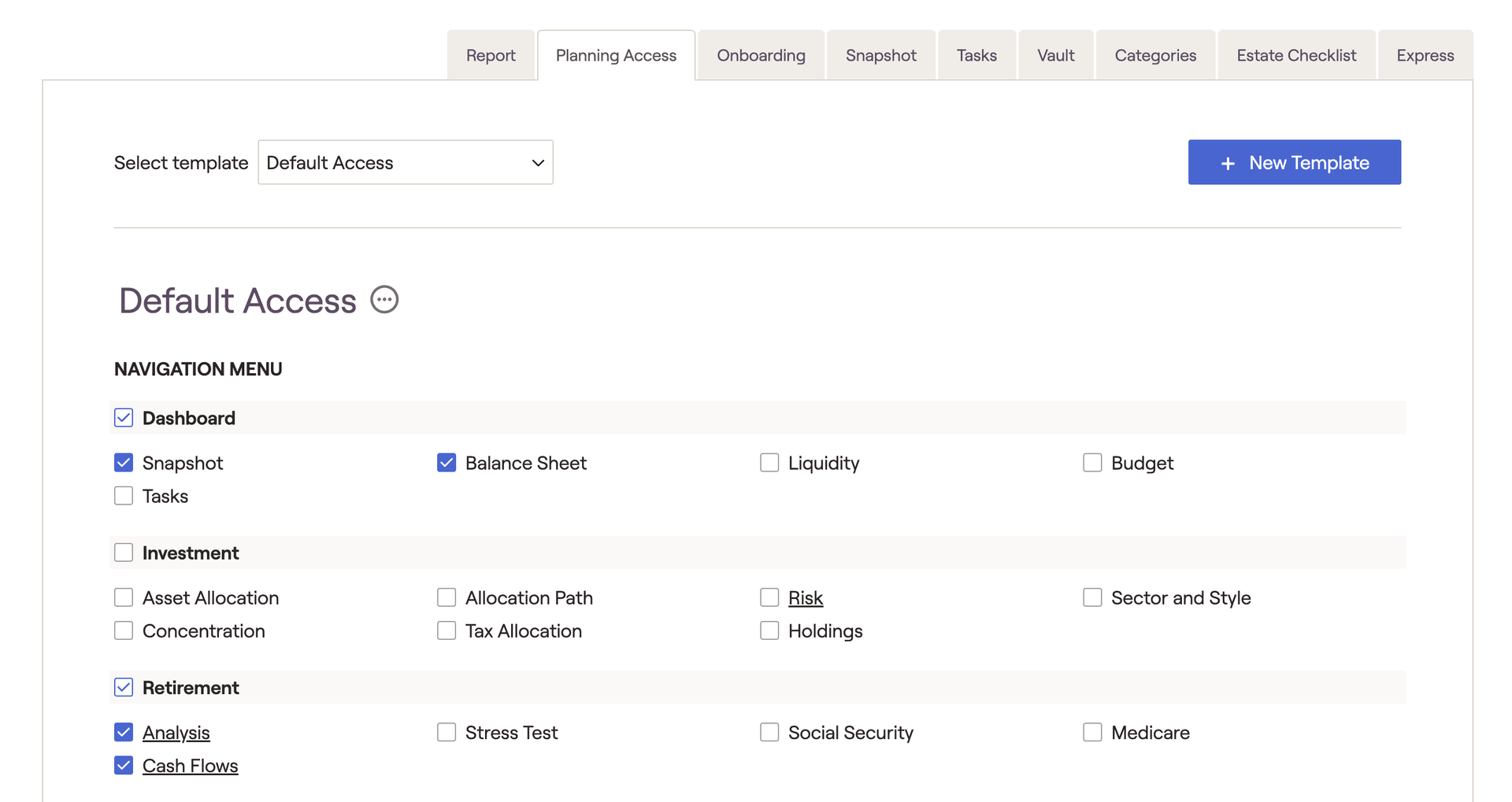Enable the Budget checkbox
1512x802 pixels.
[1092, 463]
